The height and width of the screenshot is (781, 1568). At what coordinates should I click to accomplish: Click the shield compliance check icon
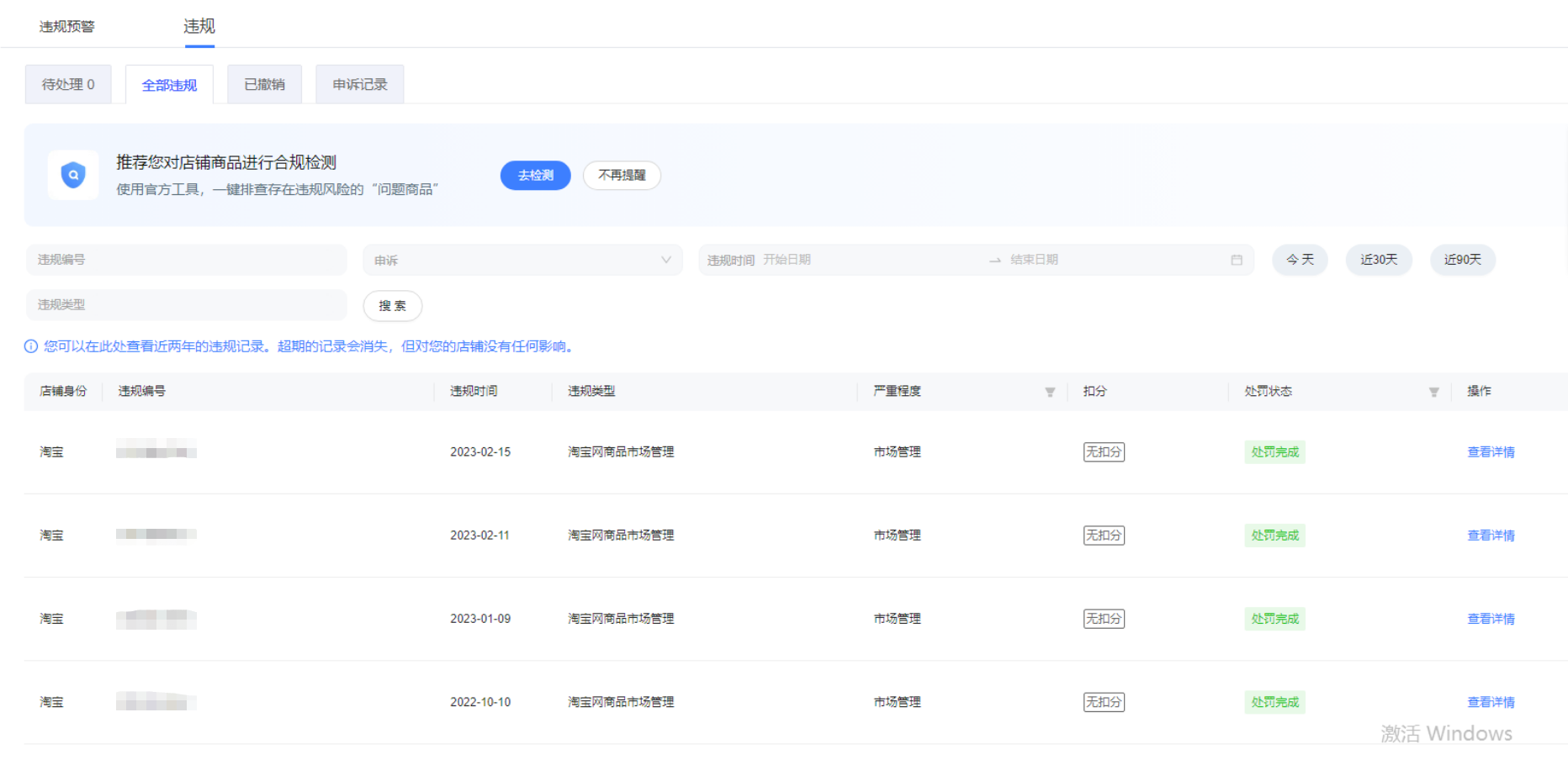[x=73, y=175]
